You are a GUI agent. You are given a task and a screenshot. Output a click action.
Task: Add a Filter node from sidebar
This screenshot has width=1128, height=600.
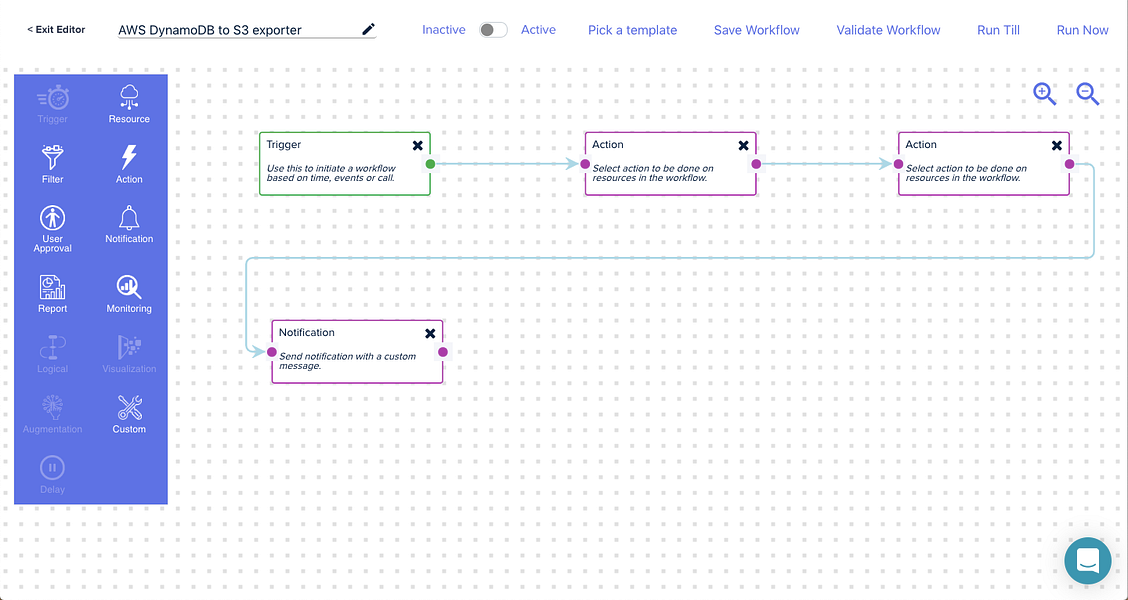pyautogui.click(x=53, y=157)
